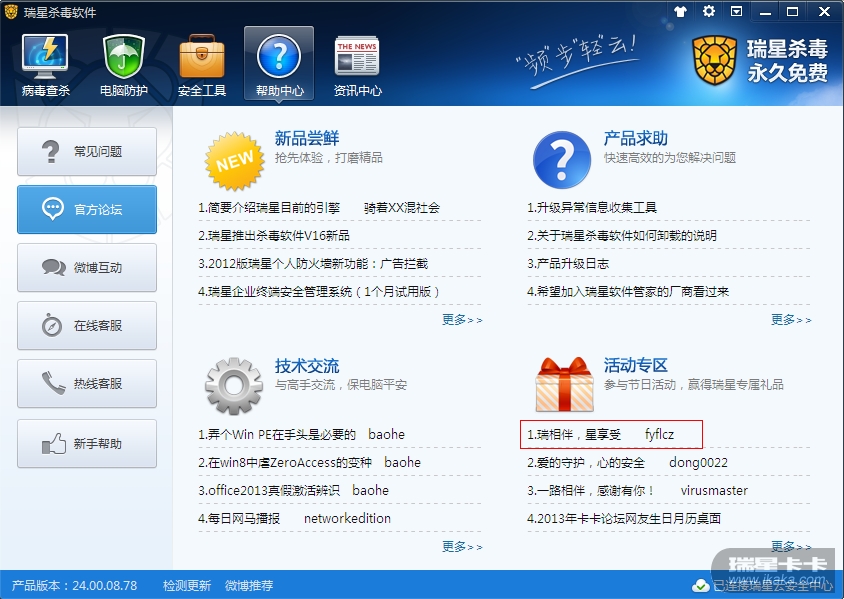Click the 产品求助 section heading

point(636,138)
